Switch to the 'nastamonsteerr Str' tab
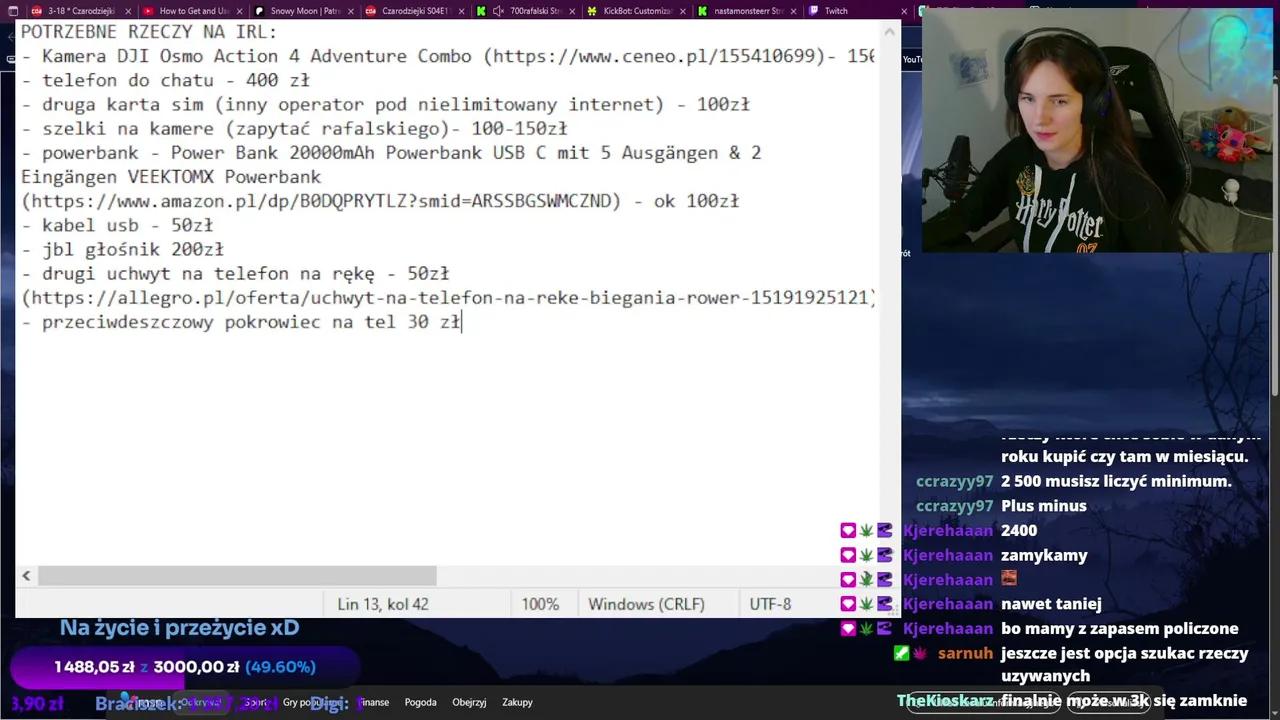Viewport: 1280px width, 720px height. 747,11
